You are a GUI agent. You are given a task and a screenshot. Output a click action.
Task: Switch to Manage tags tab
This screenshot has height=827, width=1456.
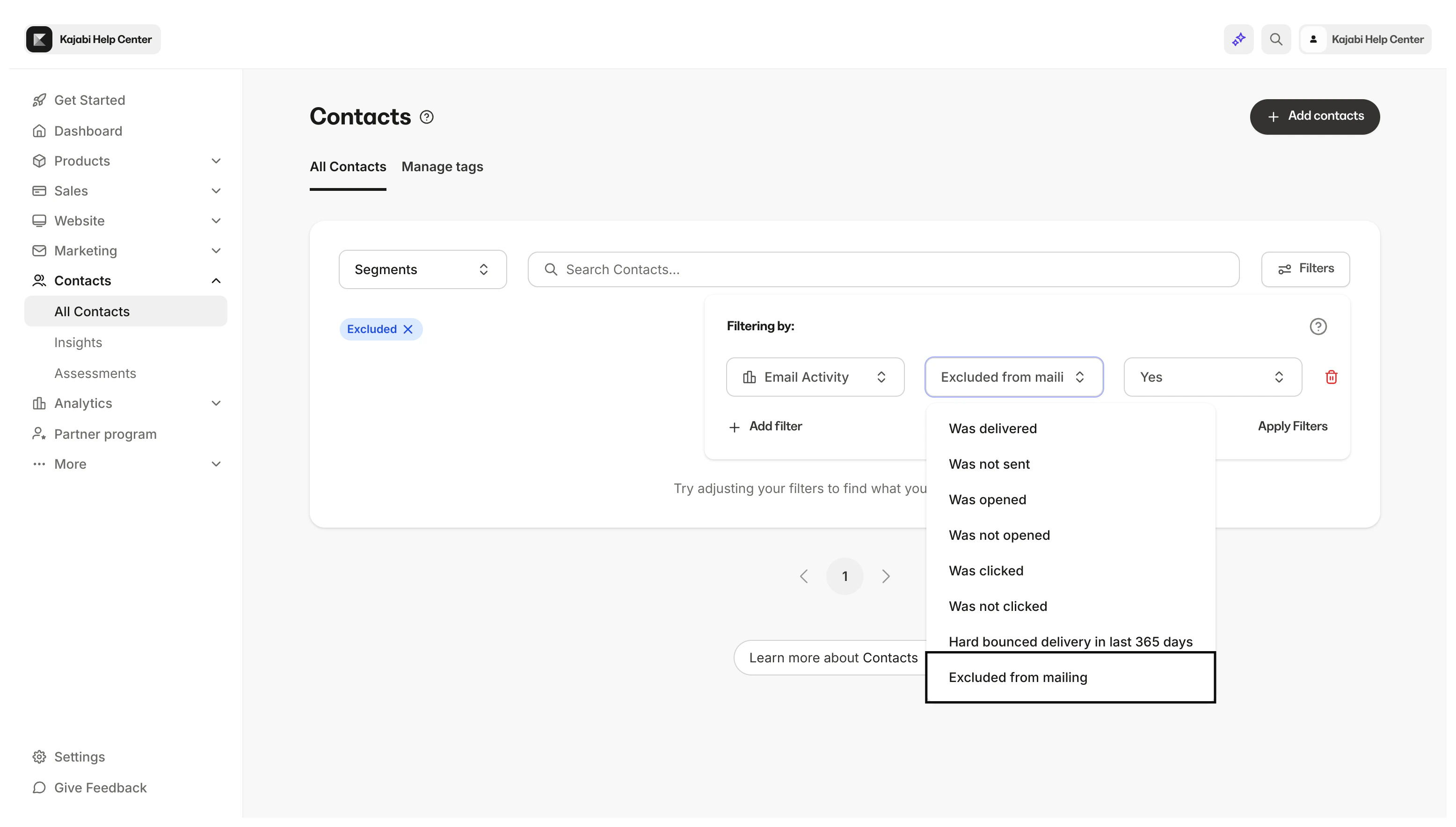coord(442,167)
